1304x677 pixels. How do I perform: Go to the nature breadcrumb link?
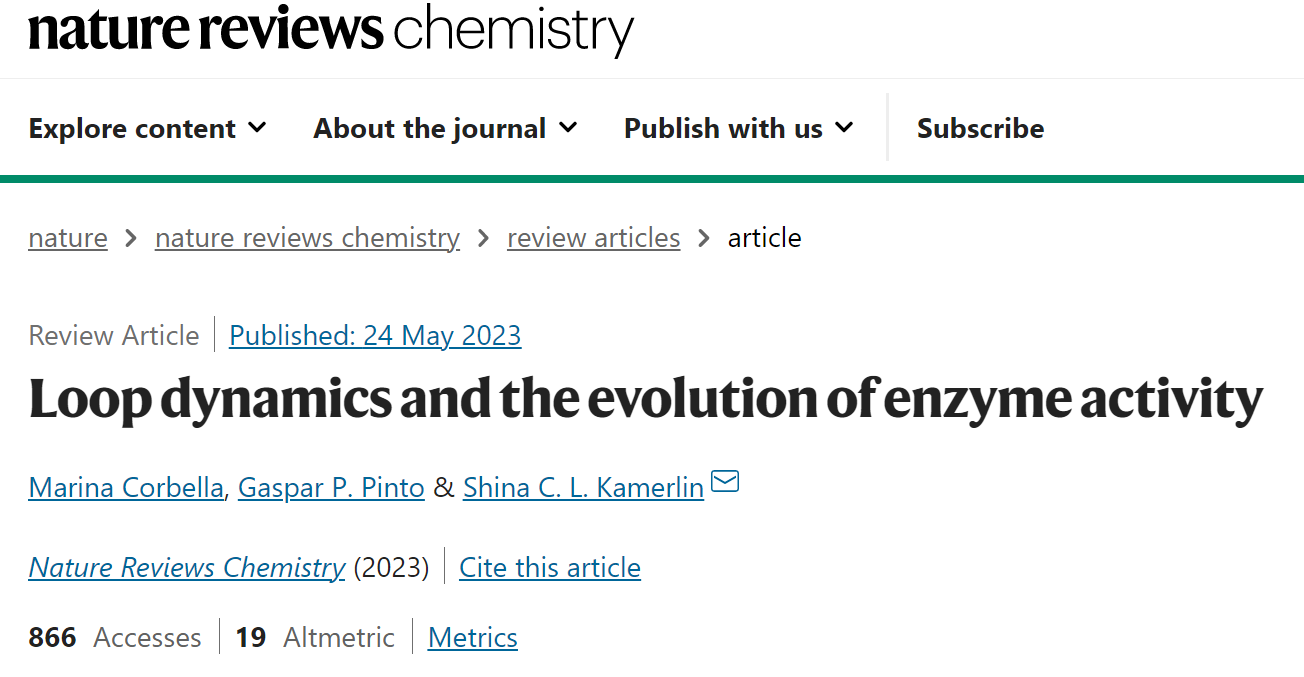click(x=68, y=238)
